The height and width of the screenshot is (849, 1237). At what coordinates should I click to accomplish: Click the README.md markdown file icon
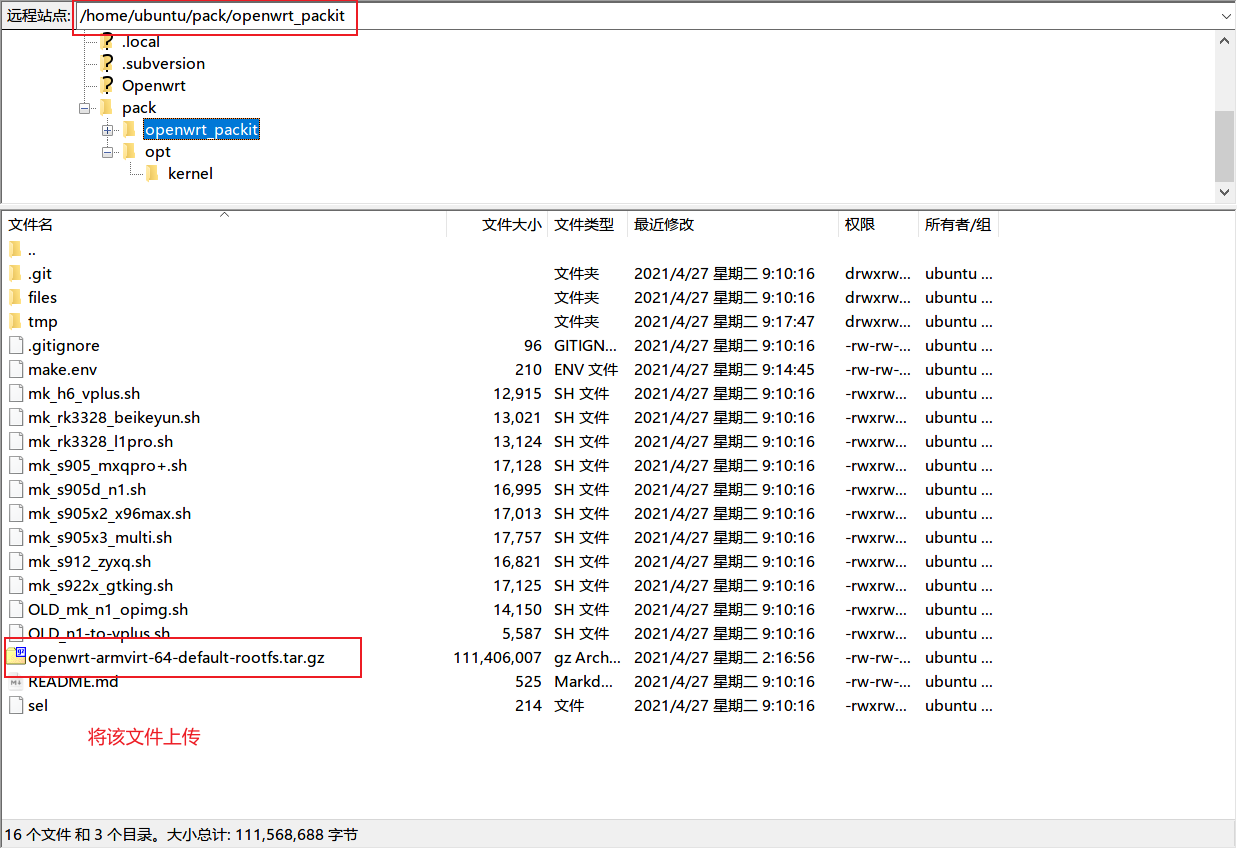coord(15,682)
